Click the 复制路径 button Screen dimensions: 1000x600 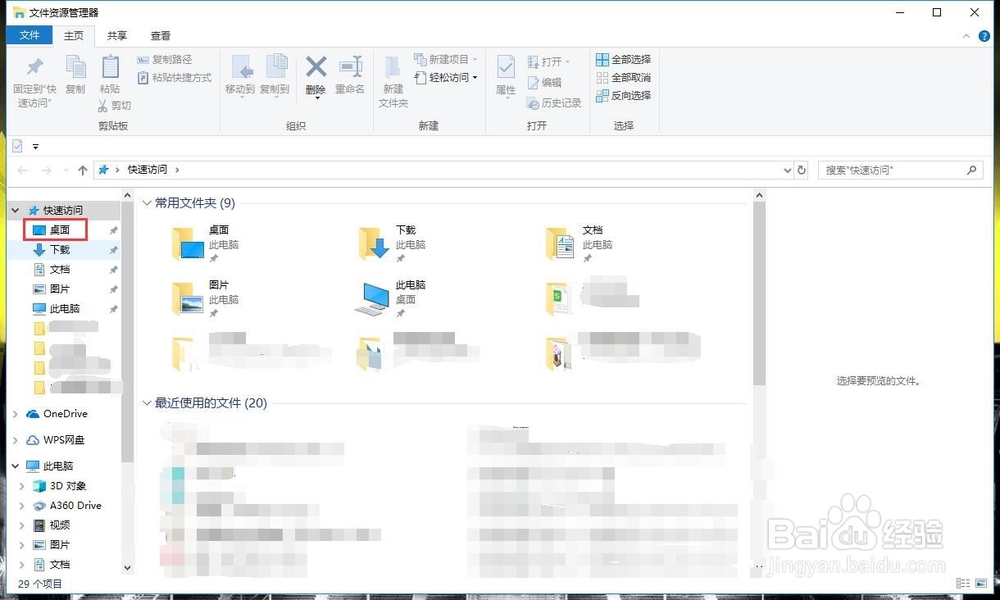(x=165, y=59)
